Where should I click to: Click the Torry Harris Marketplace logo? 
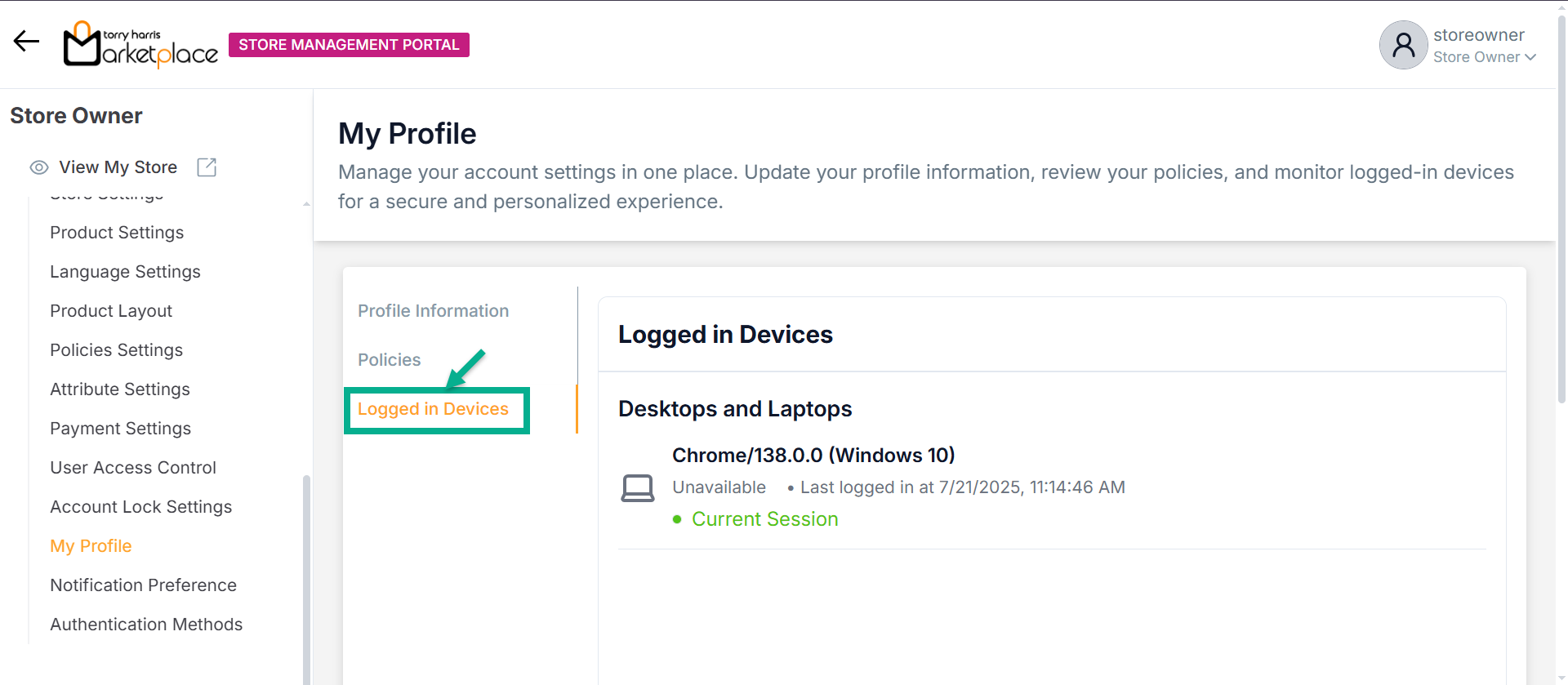[x=140, y=44]
